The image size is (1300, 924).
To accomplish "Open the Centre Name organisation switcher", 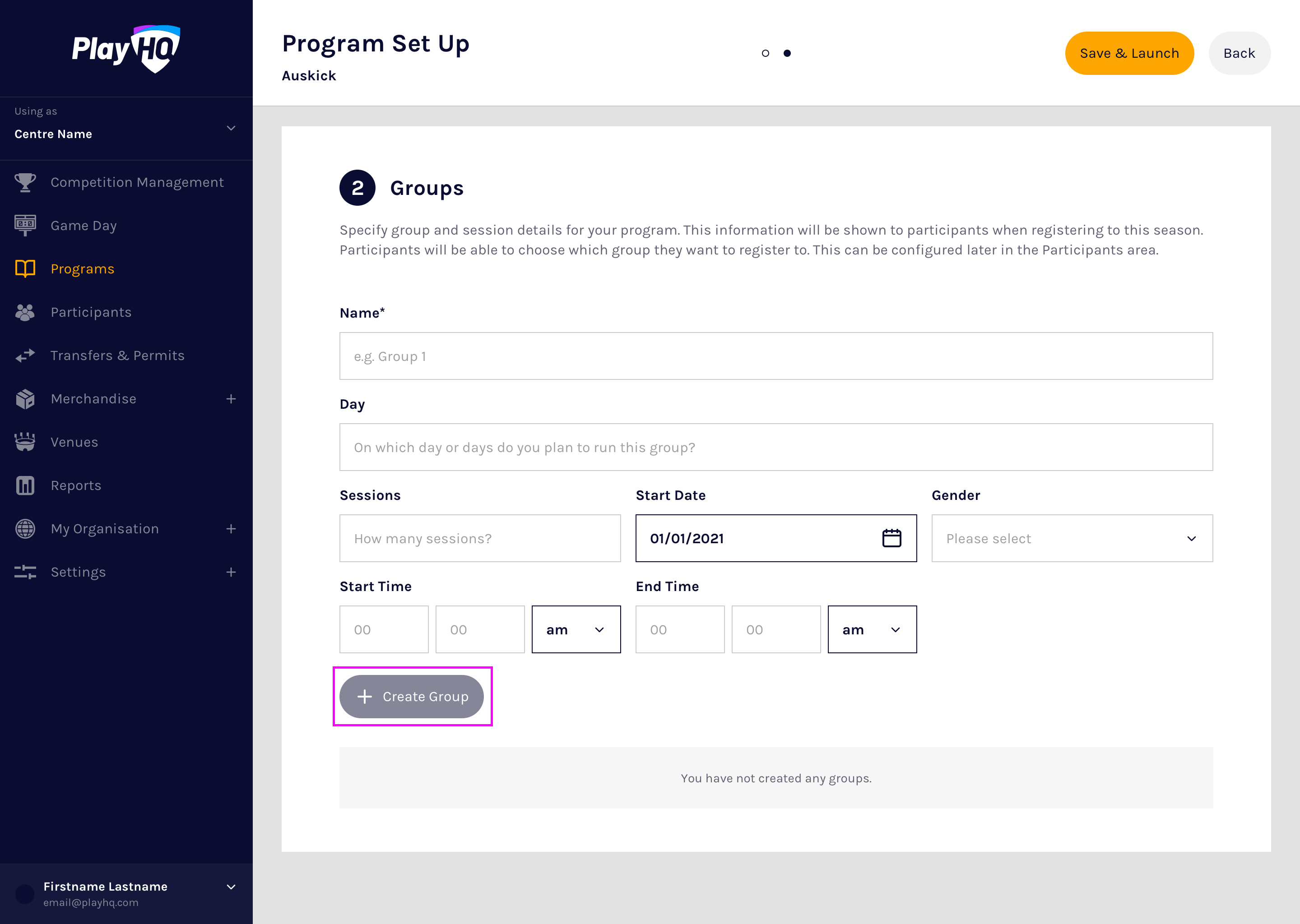I will pyautogui.click(x=125, y=128).
